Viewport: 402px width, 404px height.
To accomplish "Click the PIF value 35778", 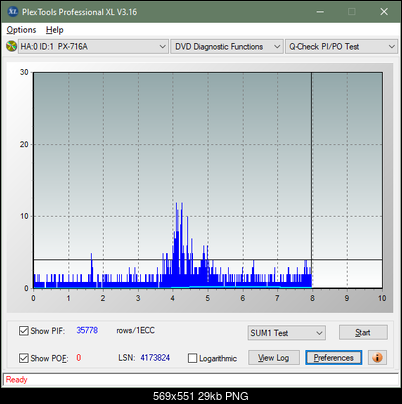I will [x=87, y=330].
